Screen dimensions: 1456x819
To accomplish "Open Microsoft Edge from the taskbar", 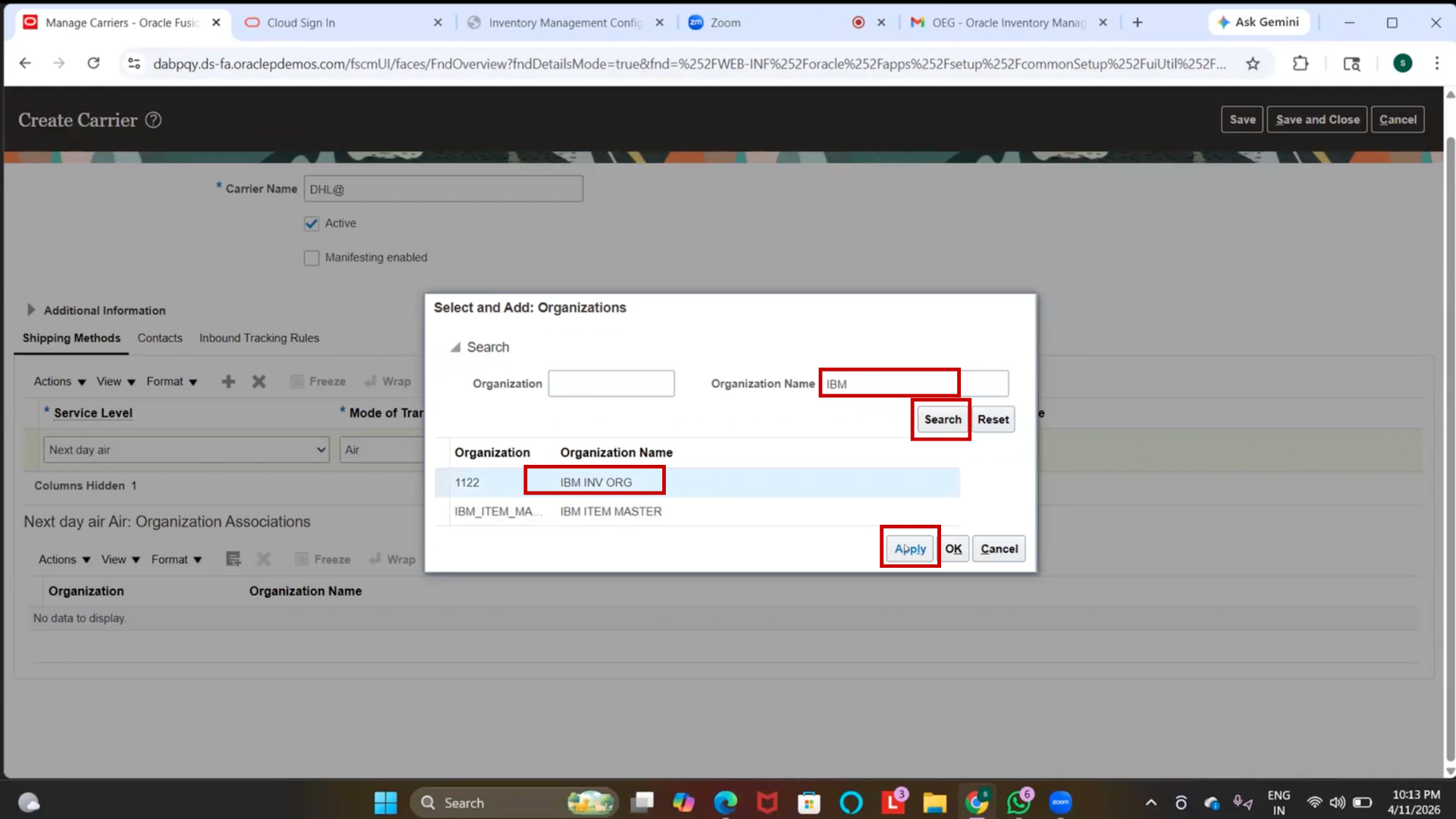I will [725, 802].
